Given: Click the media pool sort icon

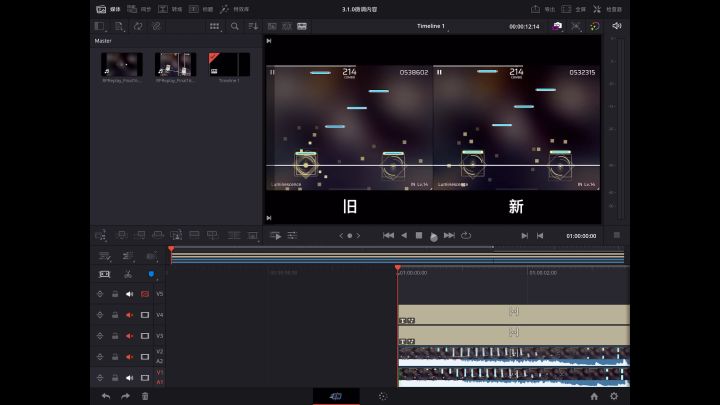Looking at the screenshot, I should tap(253, 26).
